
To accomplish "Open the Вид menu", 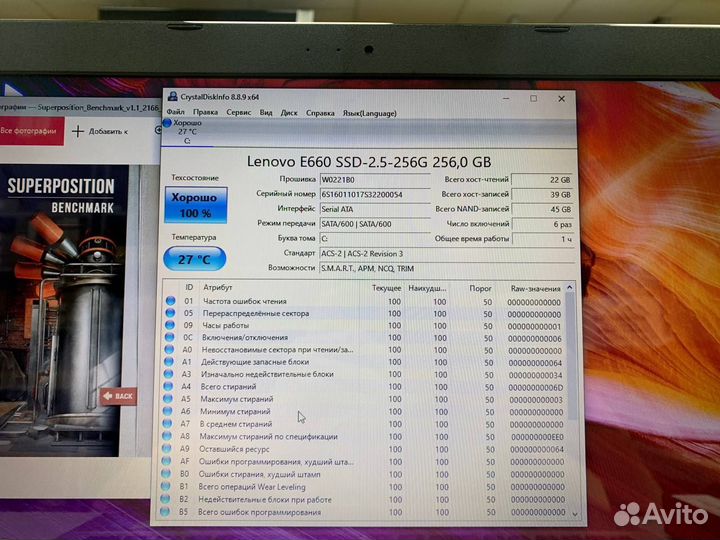I will click(266, 112).
